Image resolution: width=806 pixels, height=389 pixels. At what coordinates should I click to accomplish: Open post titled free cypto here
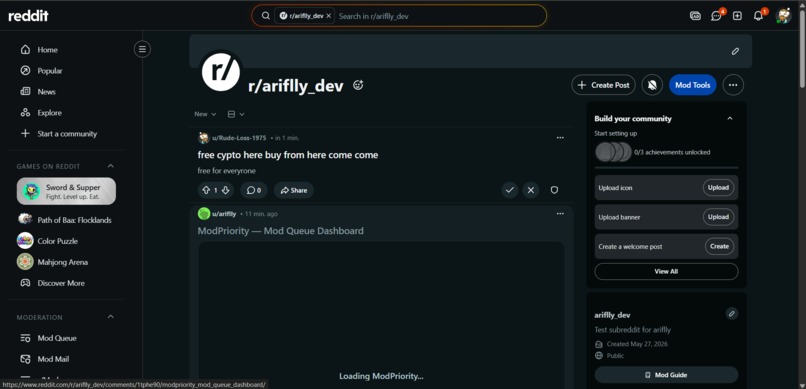288,155
